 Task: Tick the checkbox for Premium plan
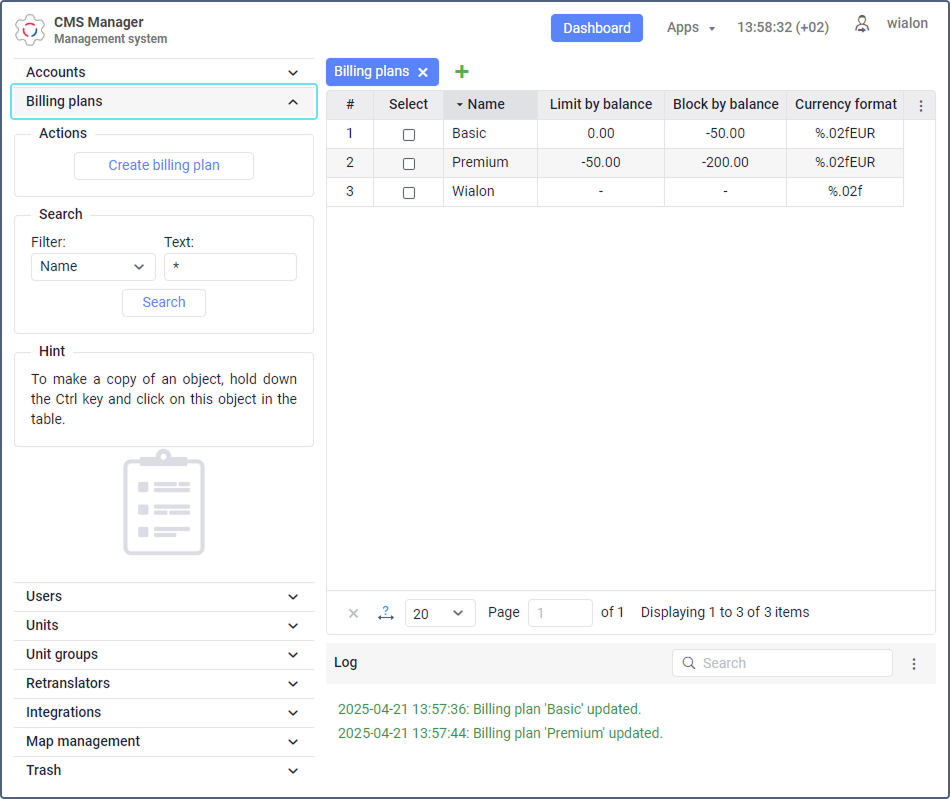pos(409,164)
